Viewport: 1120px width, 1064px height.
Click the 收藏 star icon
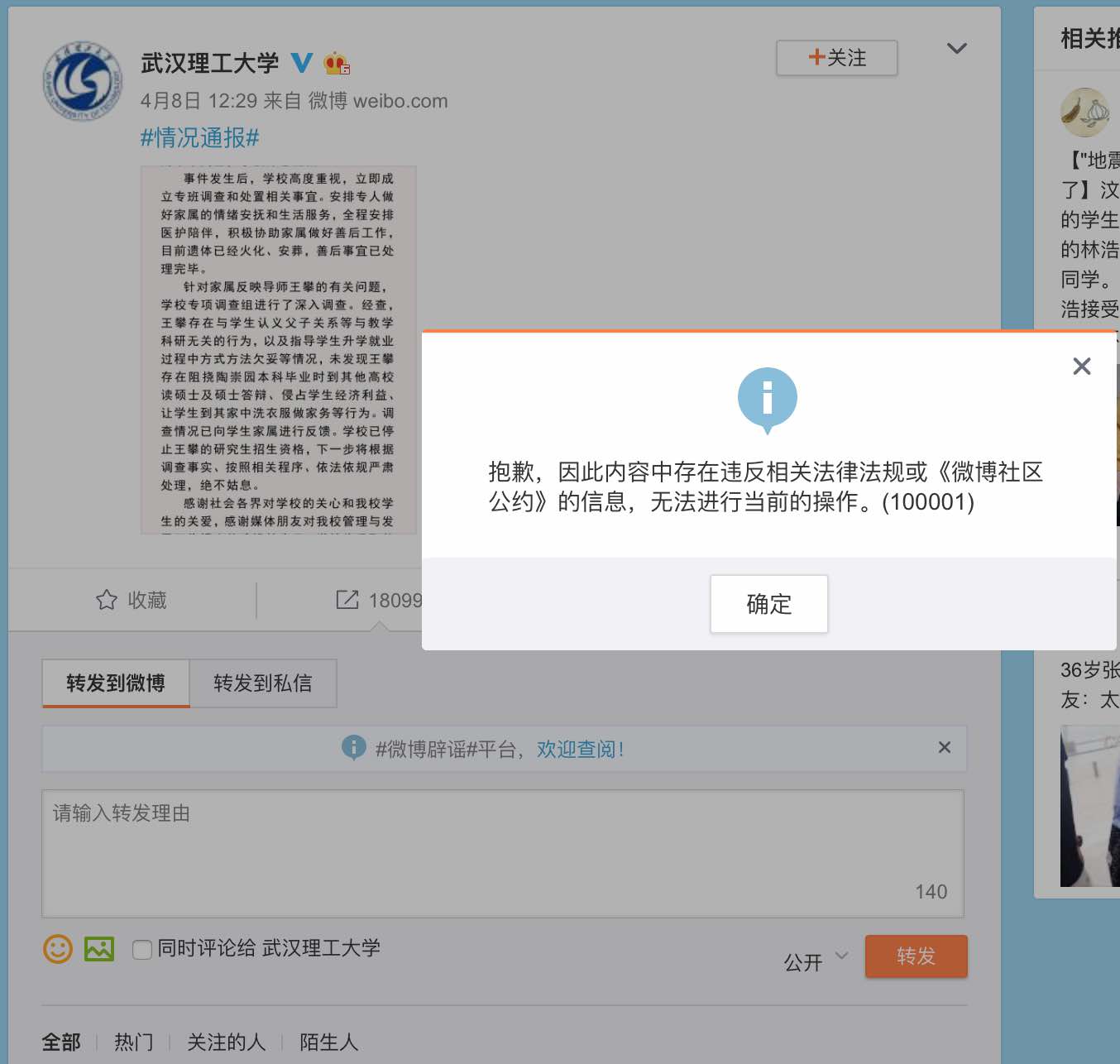[x=107, y=600]
